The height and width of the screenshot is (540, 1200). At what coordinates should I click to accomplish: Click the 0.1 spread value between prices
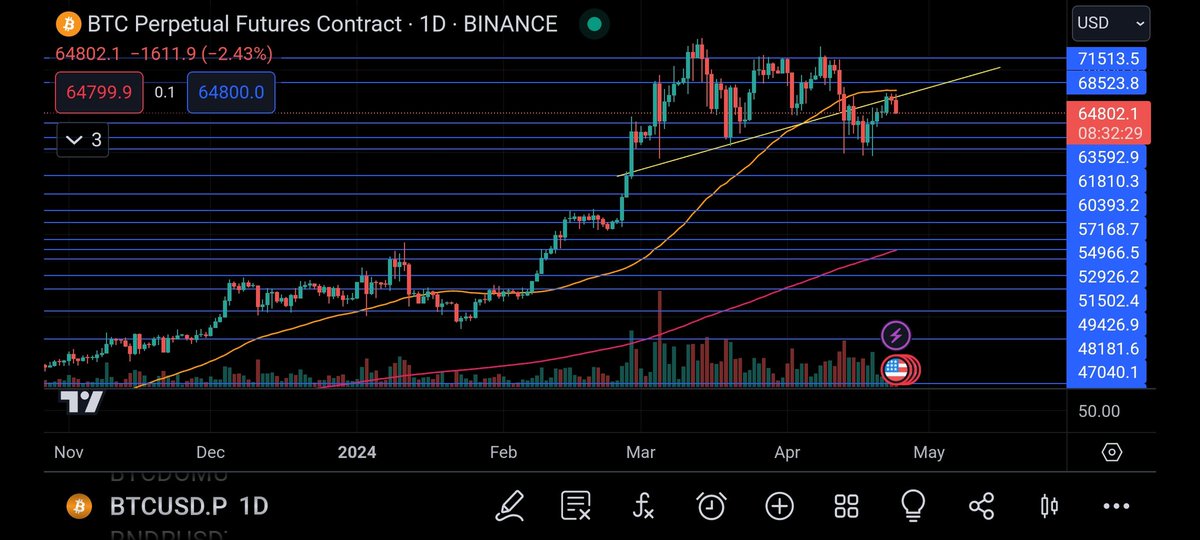pos(165,92)
